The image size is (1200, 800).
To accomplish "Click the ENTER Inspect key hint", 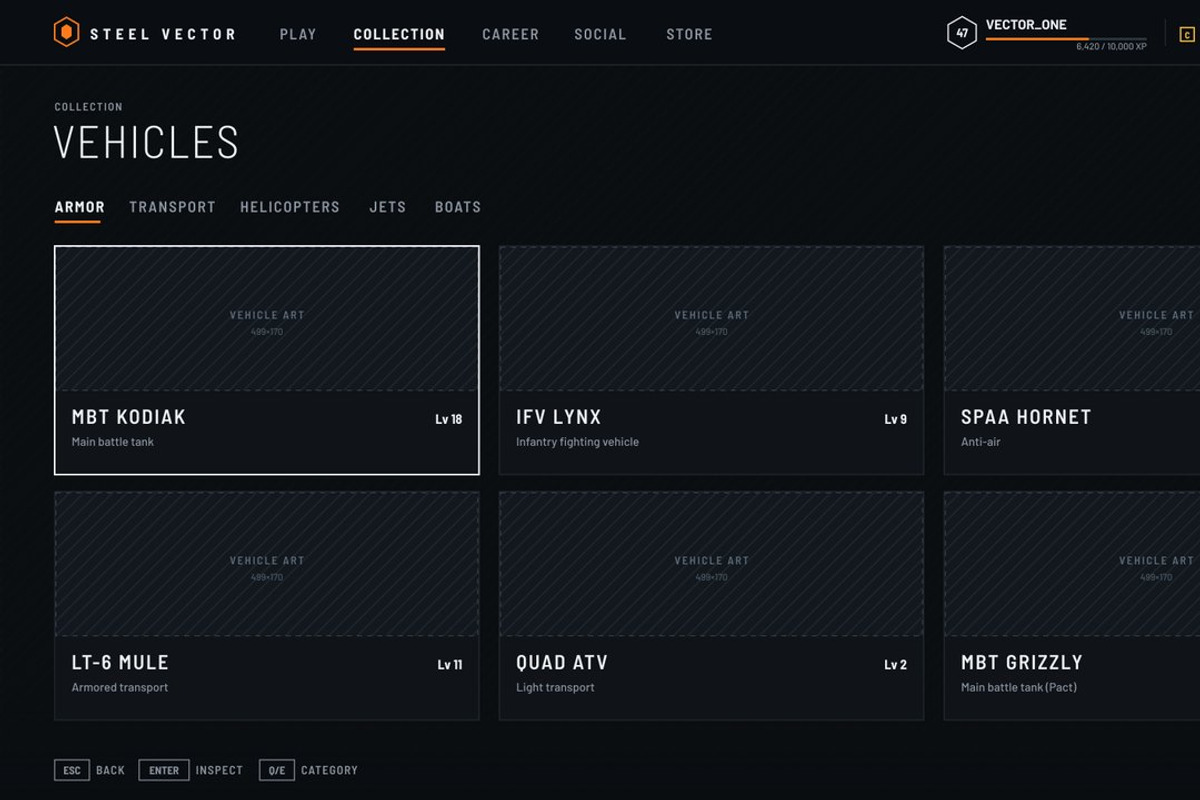I will coord(191,770).
